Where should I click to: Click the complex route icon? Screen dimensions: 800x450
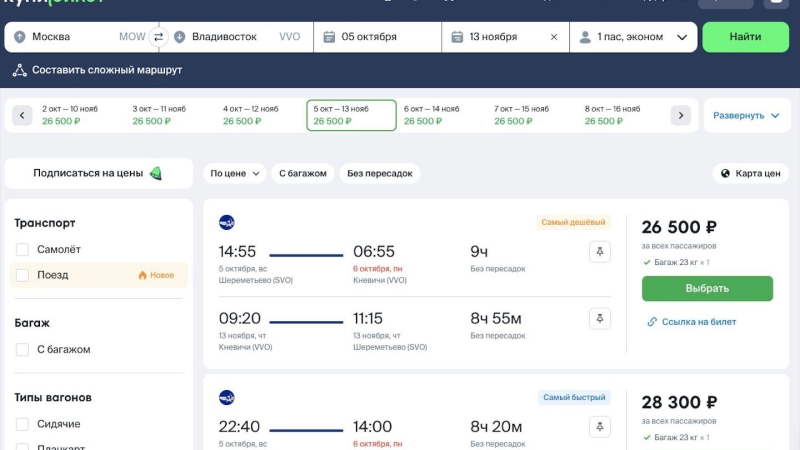pyautogui.click(x=19, y=70)
